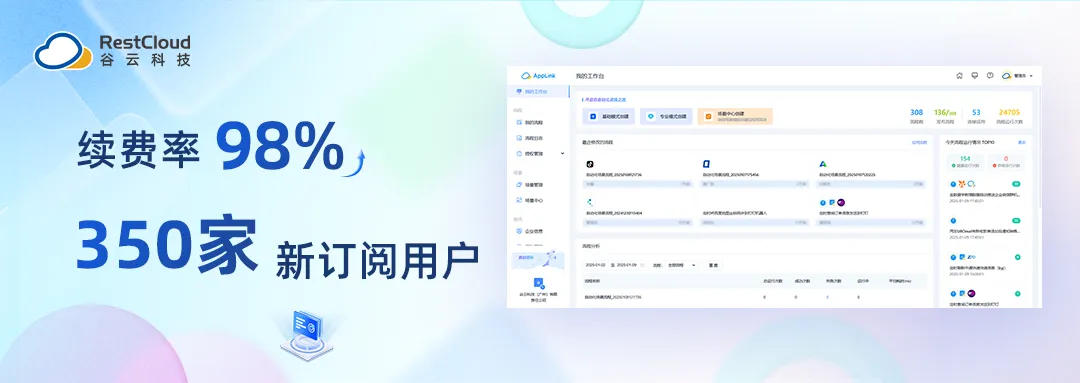Screen dimensions: 1080x383
Task: Click the start date field 2025-01-02
Action: point(595,265)
